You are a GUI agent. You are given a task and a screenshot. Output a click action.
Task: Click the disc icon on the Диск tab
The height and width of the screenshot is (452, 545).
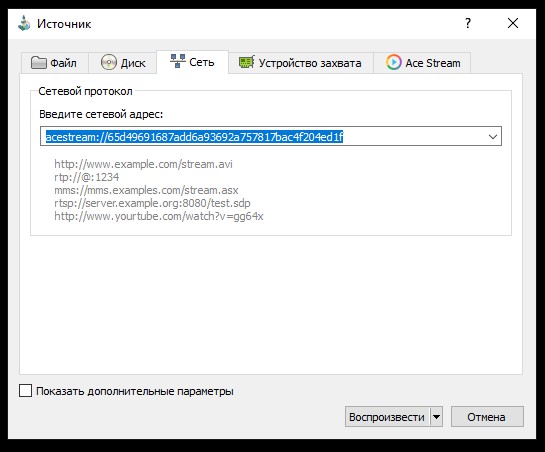click(109, 63)
